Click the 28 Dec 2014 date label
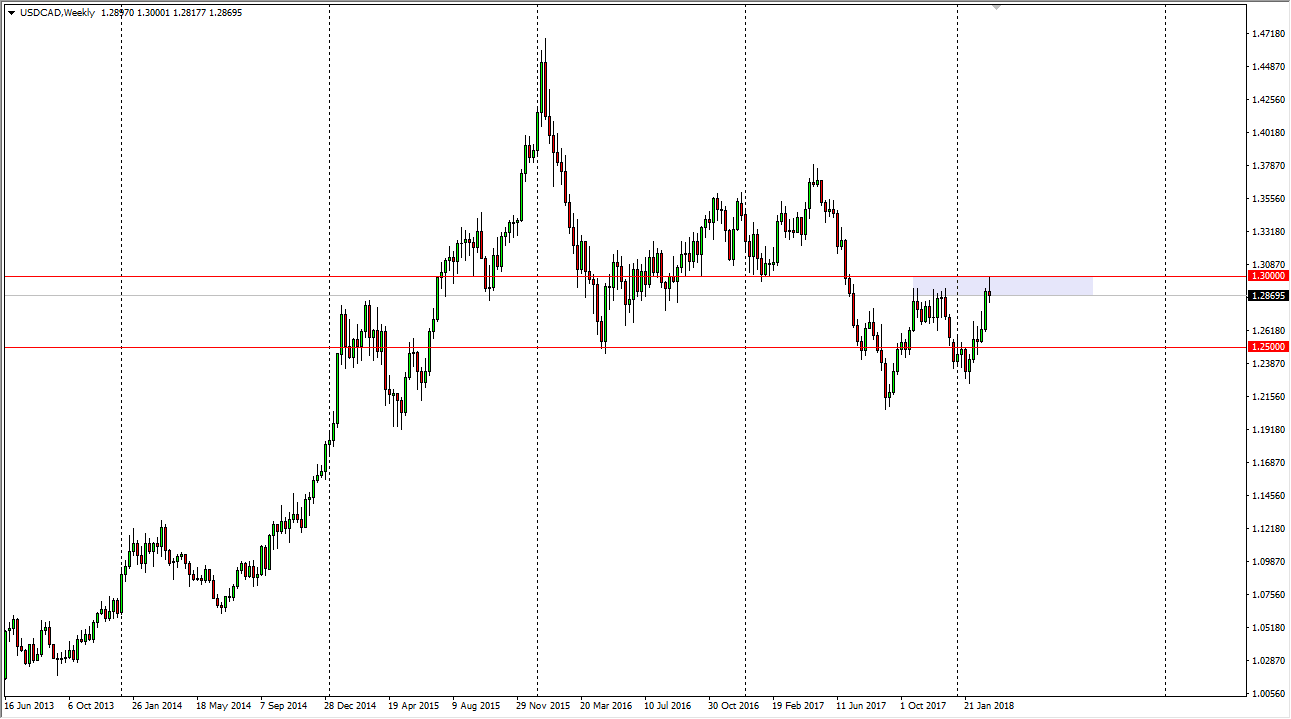Viewport: 1291px width, 719px height. [349, 705]
